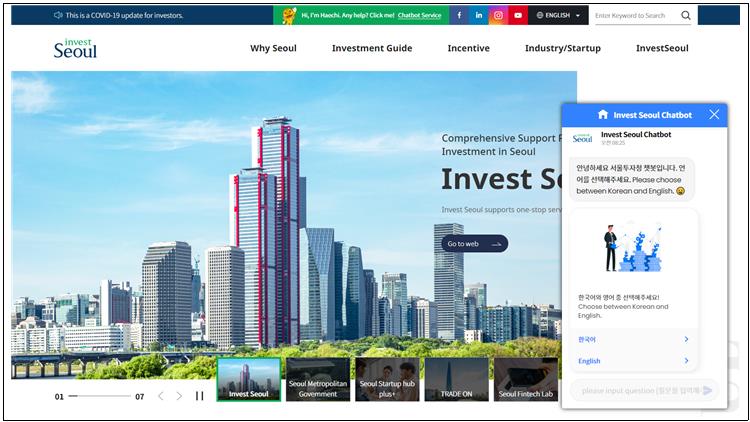
Task: Click the Haechi mascot chatbot icon
Action: pyautogui.click(x=289, y=15)
